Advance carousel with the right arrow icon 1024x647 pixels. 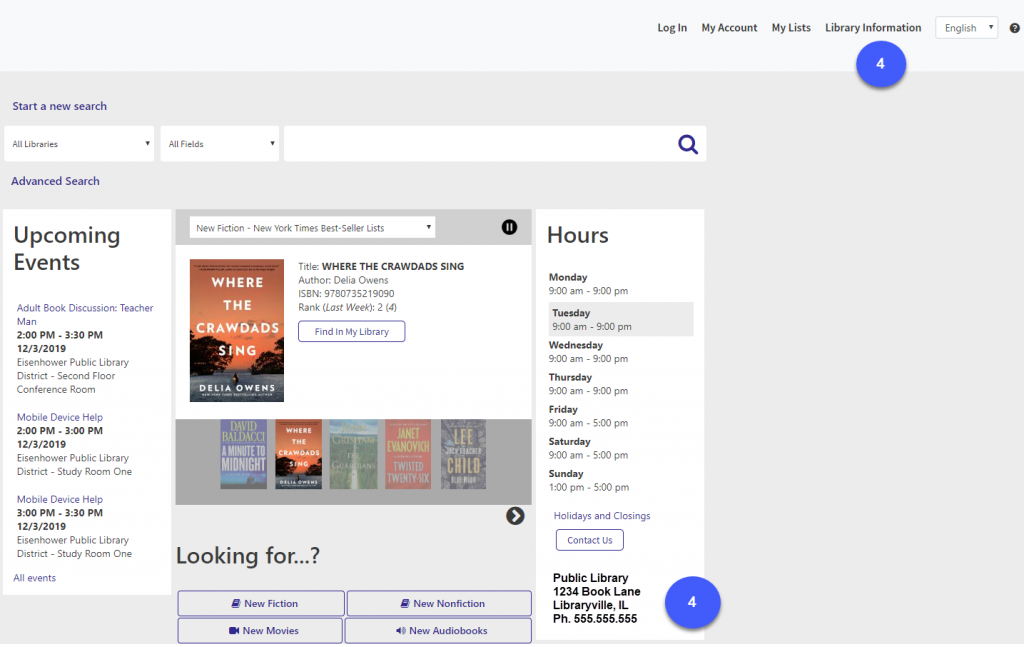click(x=515, y=516)
